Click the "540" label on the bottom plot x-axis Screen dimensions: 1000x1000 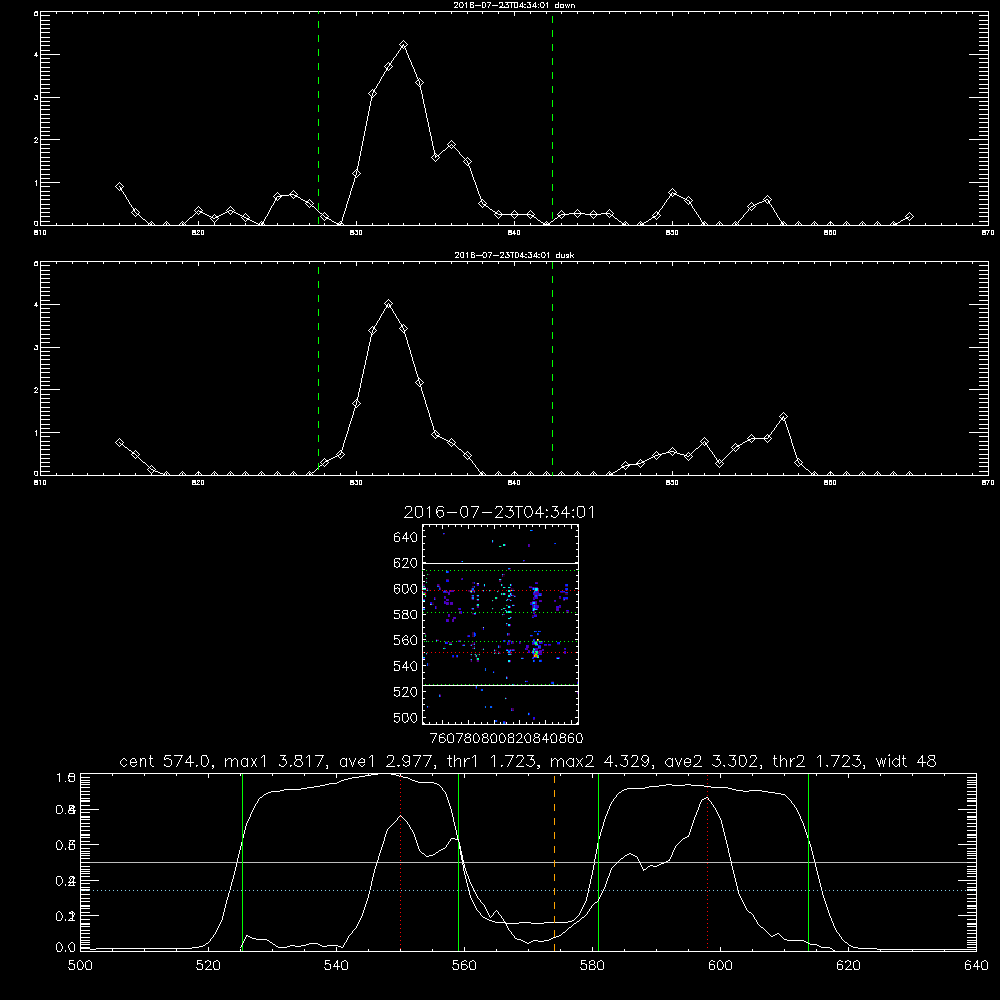click(x=336, y=966)
